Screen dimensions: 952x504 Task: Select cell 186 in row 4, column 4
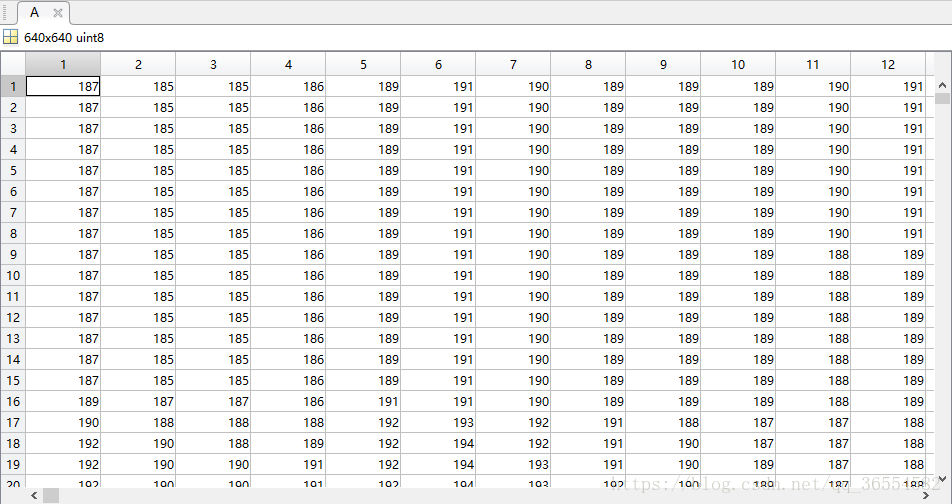coord(288,149)
